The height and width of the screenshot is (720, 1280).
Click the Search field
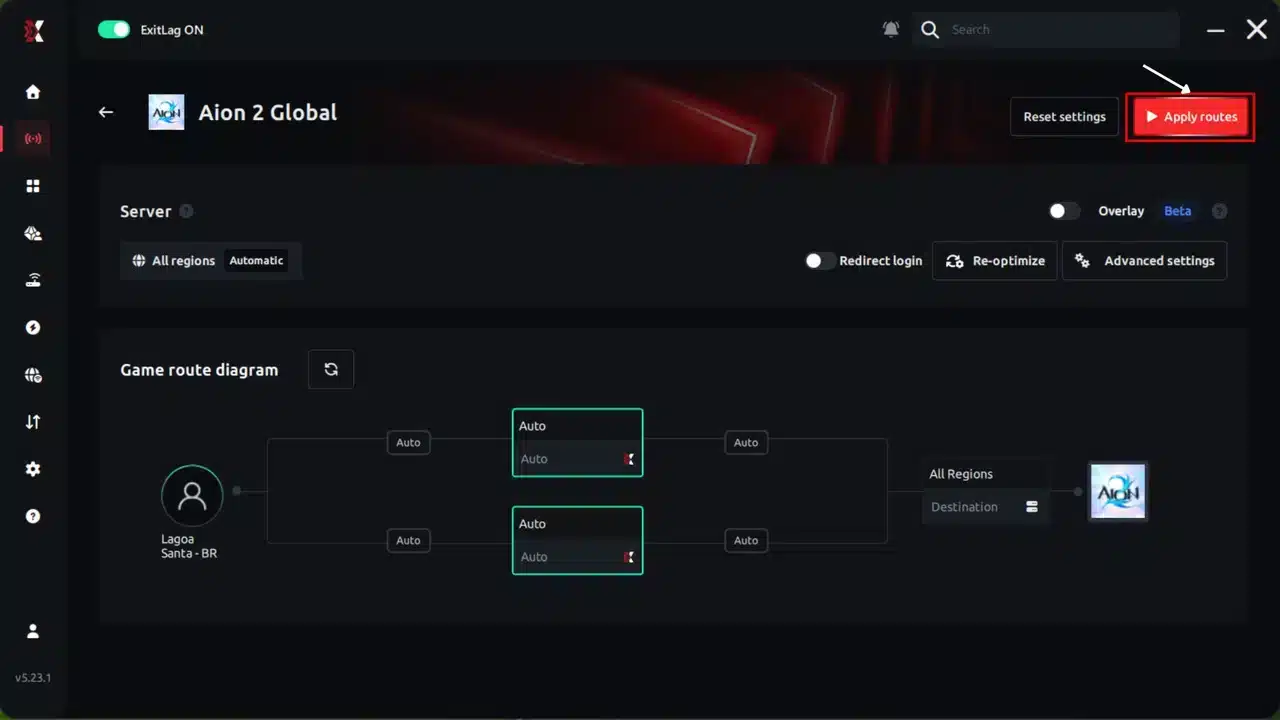tap(1045, 30)
